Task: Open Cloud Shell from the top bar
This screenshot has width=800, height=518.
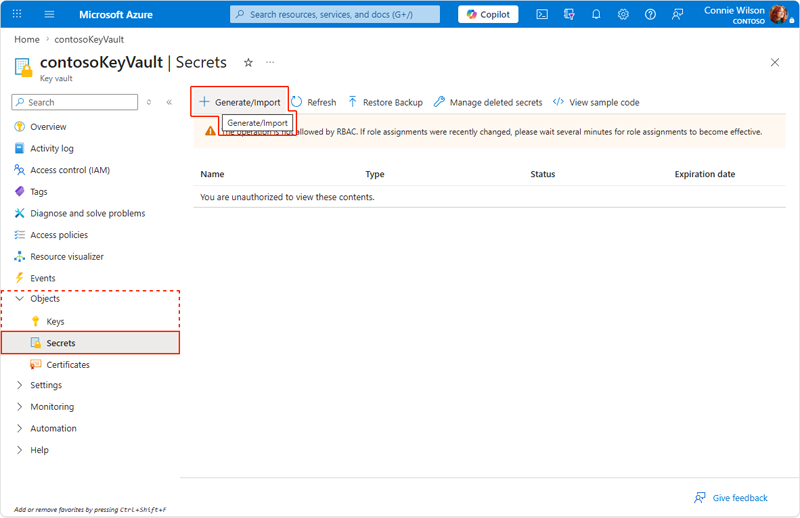Action: [x=542, y=14]
